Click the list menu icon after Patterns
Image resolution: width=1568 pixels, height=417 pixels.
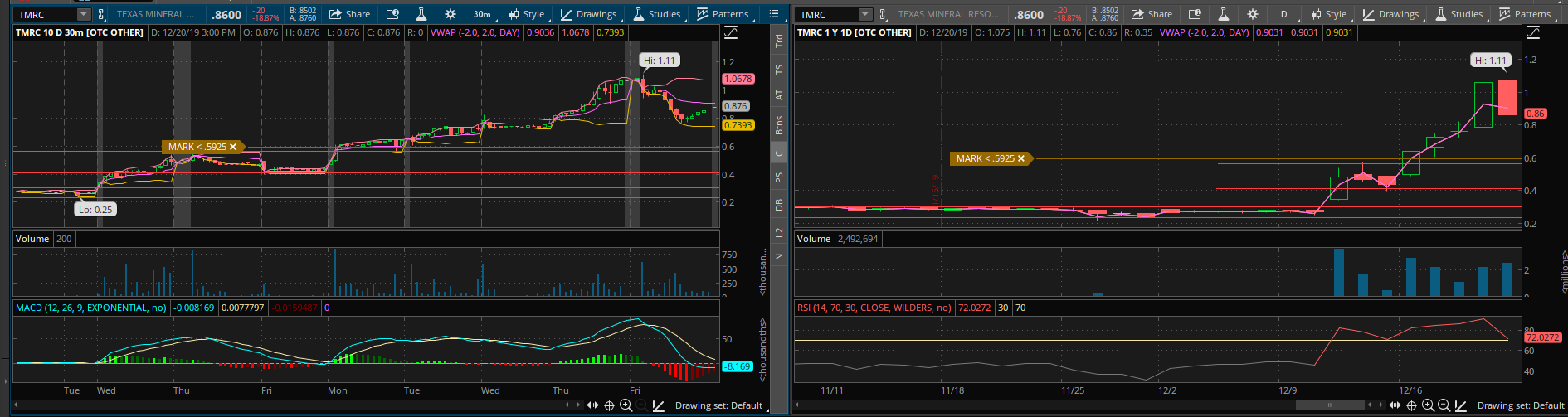(x=774, y=14)
